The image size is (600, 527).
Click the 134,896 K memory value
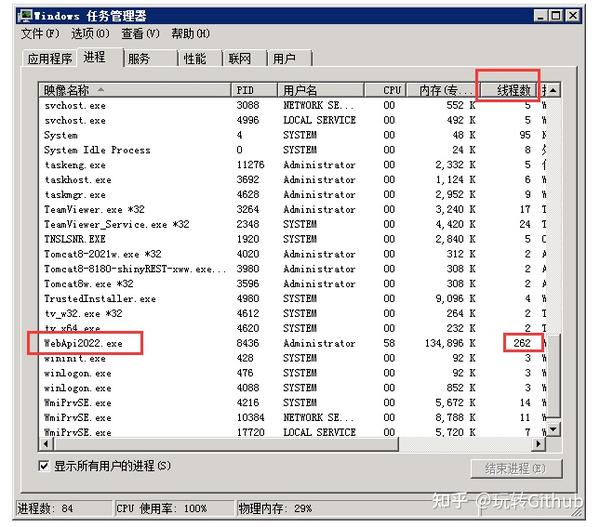click(450, 343)
